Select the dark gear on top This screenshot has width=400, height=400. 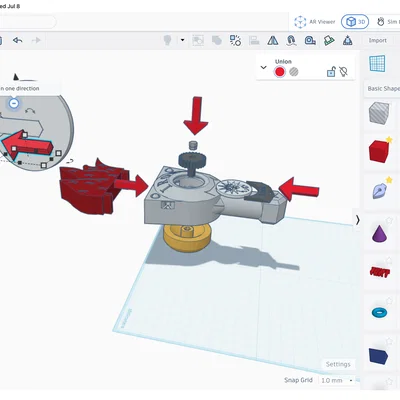point(192,161)
